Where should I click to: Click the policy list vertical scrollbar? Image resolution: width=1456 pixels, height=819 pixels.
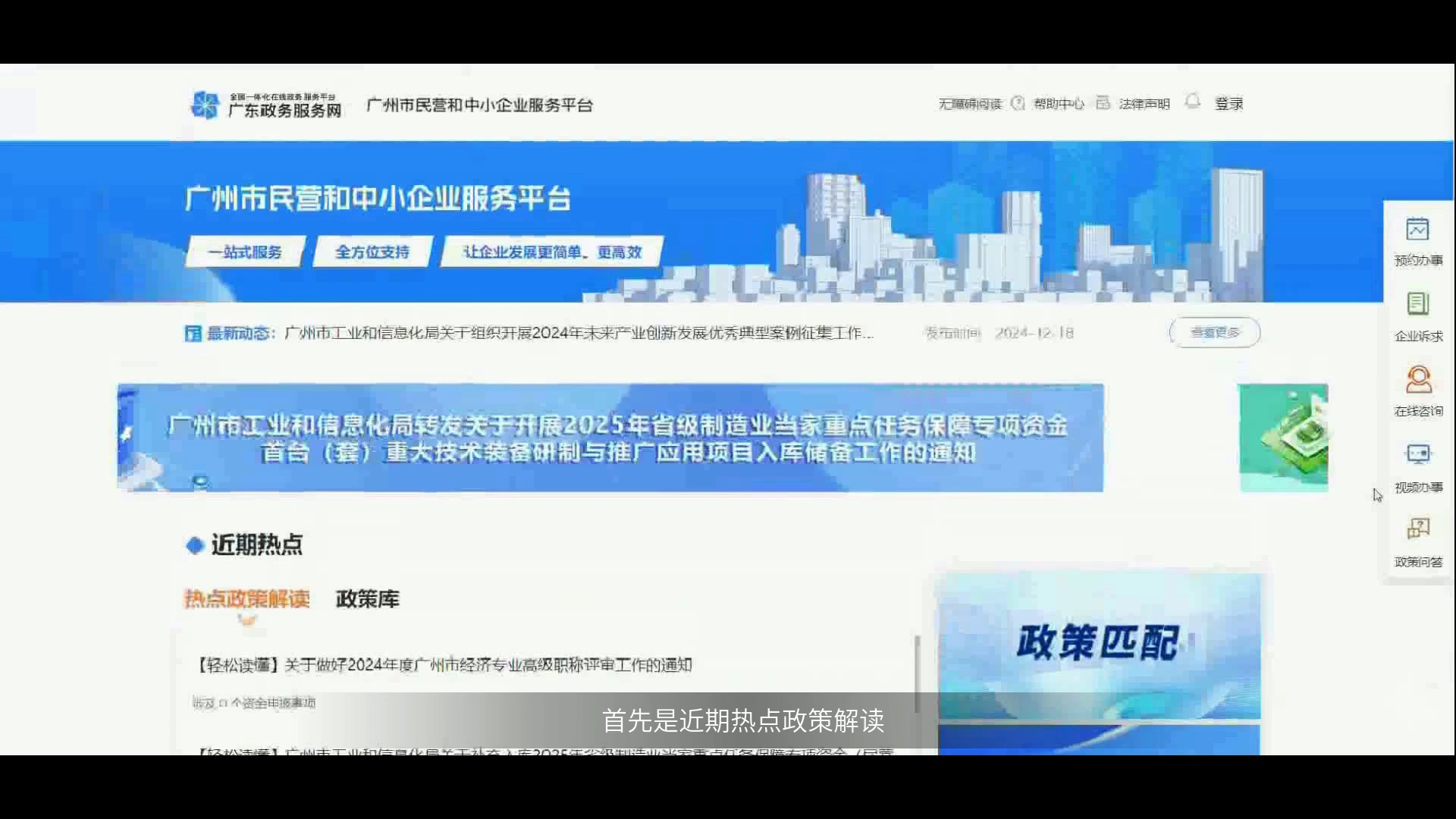(x=917, y=674)
